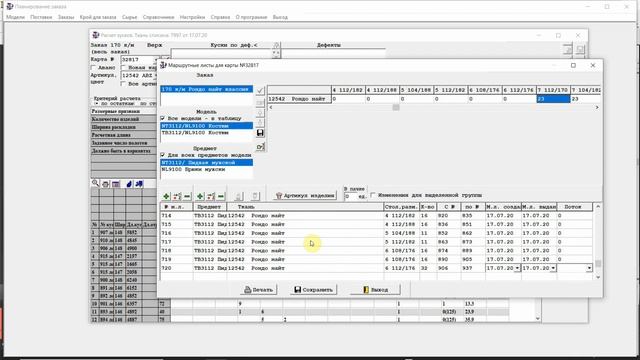Open М.л. создан date dropdown in row 720
Screen dimensions: 640x360
click(x=517, y=268)
